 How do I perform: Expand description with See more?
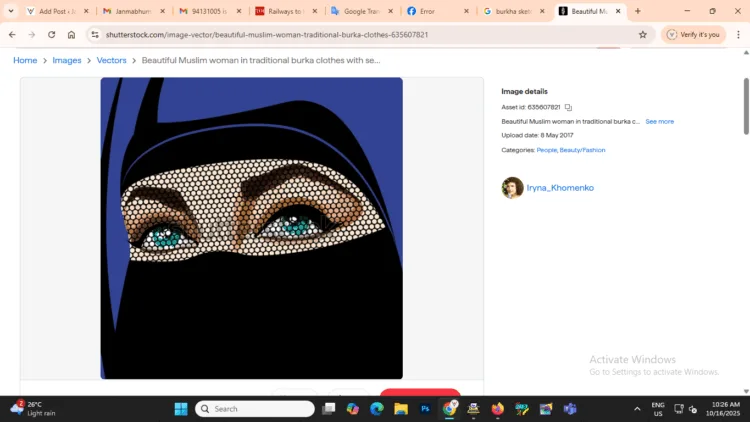click(x=659, y=121)
